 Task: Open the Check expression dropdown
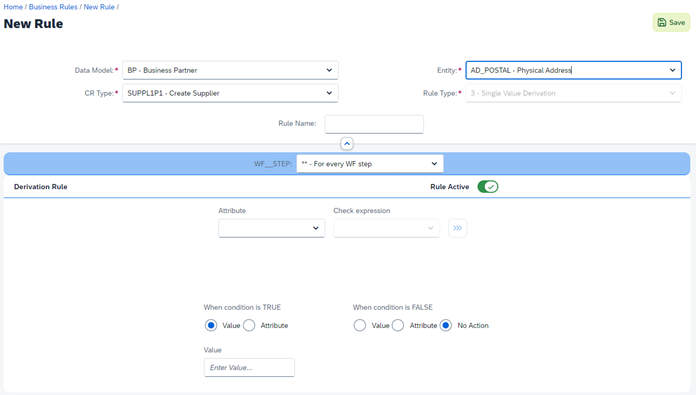(386, 228)
